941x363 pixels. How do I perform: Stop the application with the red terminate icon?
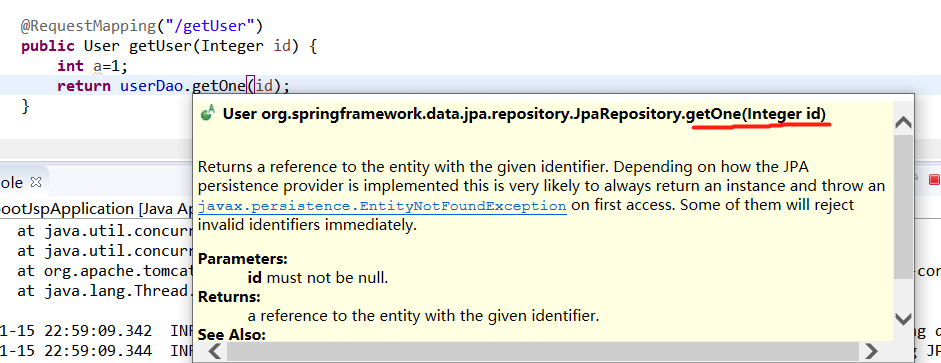pos(934,179)
